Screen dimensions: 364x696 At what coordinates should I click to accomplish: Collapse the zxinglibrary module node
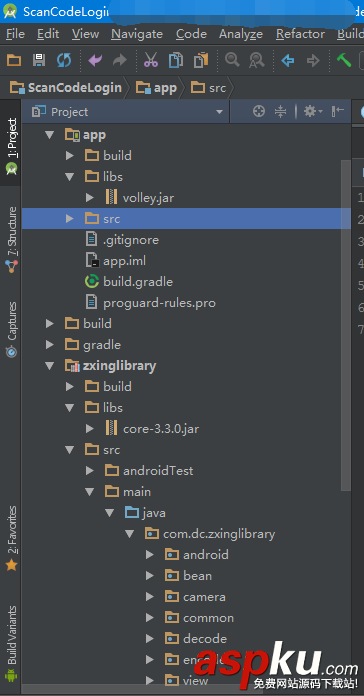(x=50, y=366)
